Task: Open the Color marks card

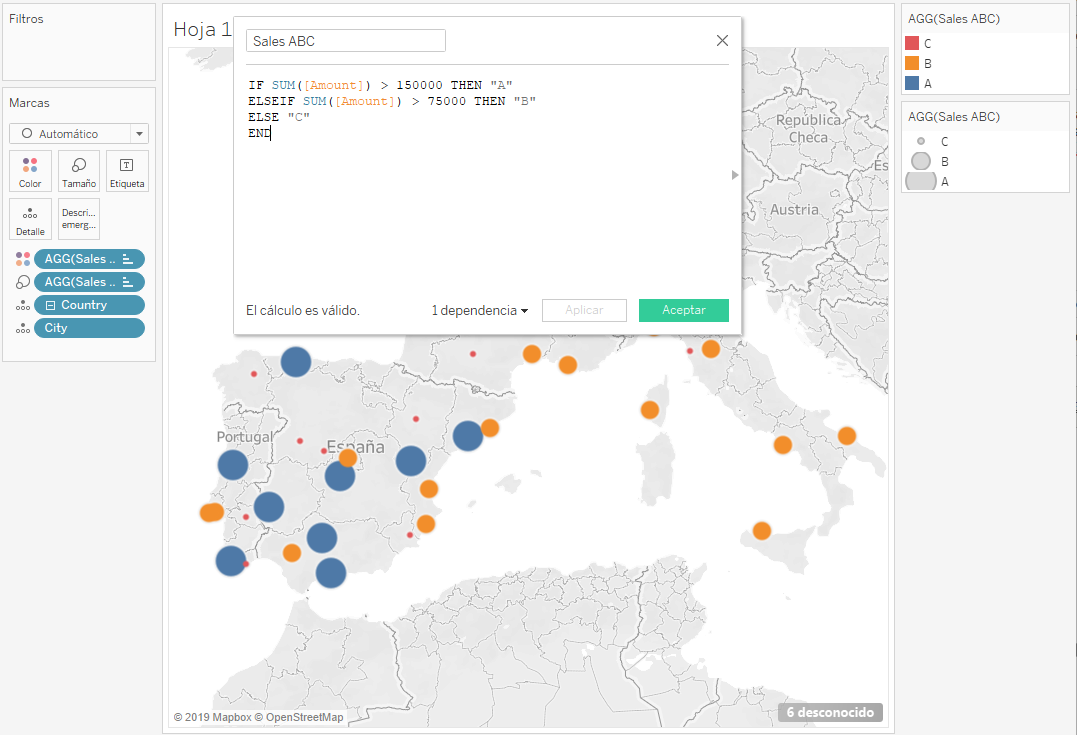Action: [x=30, y=170]
